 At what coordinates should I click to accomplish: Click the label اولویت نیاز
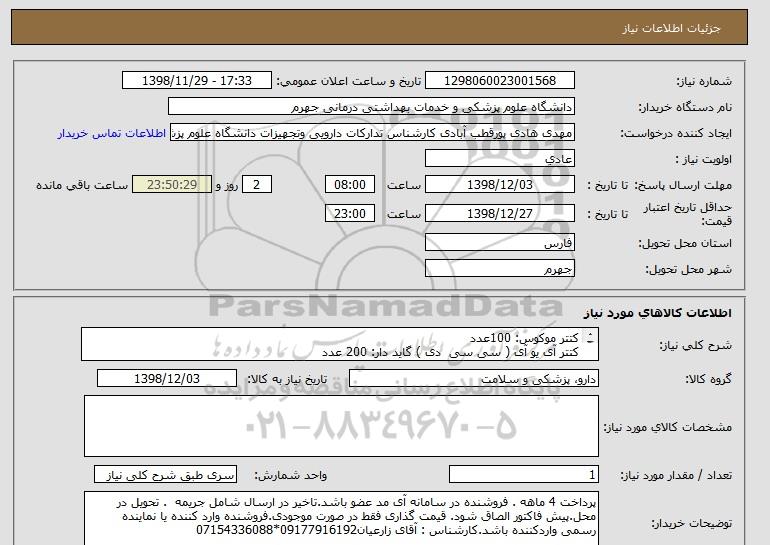point(704,159)
